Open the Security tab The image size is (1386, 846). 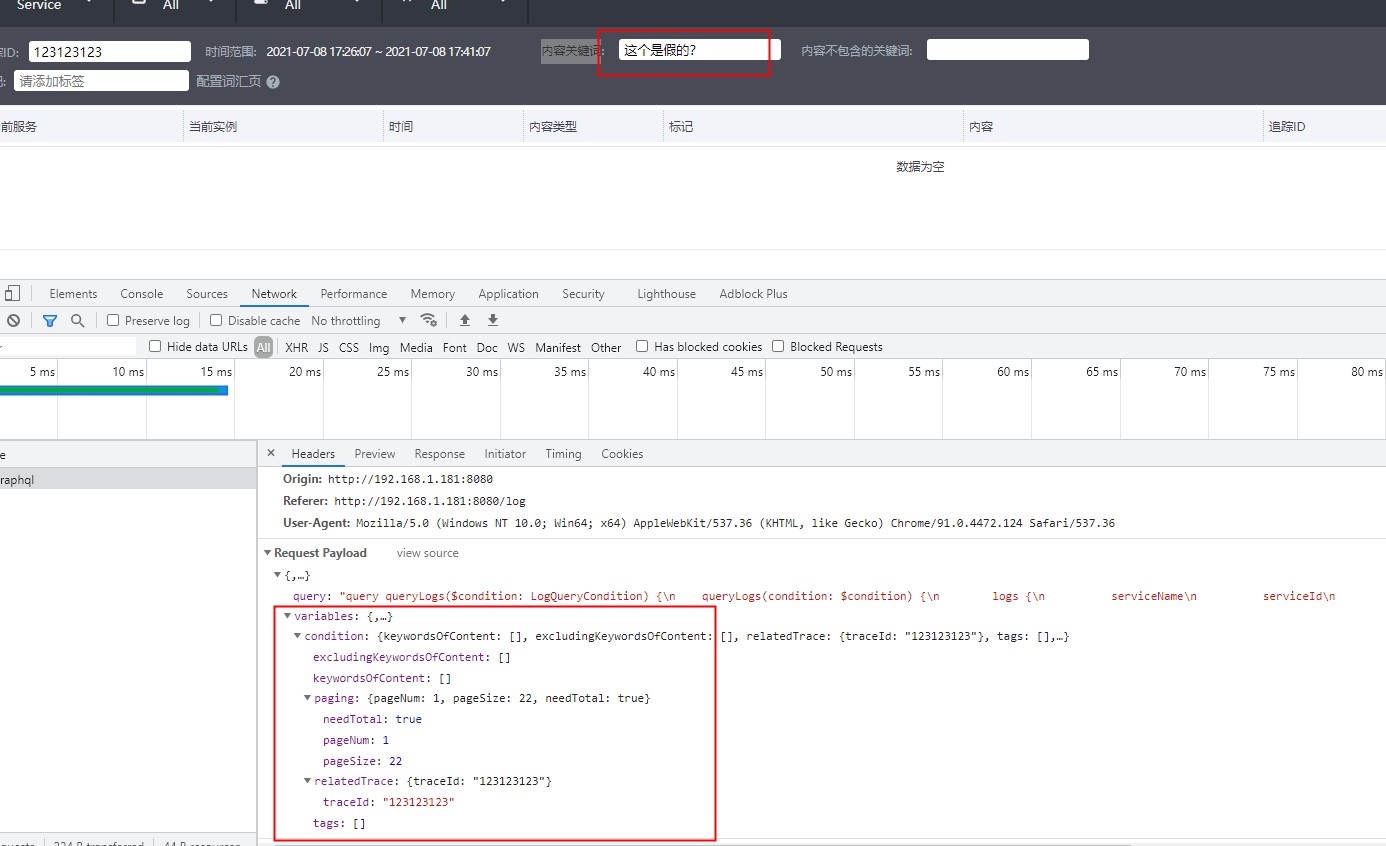(583, 294)
